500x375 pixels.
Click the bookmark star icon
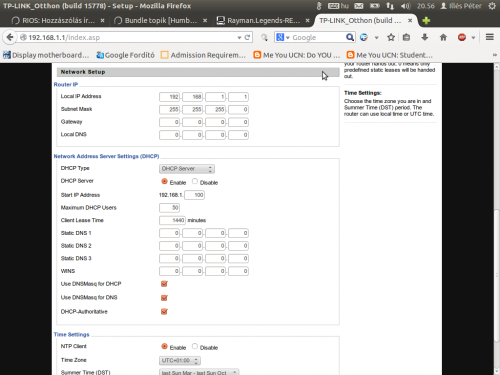tap(391, 37)
